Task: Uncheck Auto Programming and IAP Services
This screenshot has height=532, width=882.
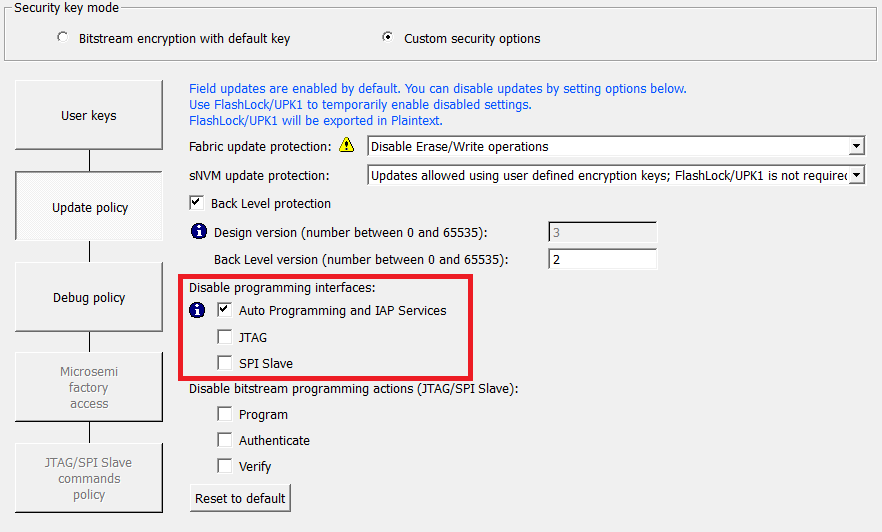Action: click(225, 310)
